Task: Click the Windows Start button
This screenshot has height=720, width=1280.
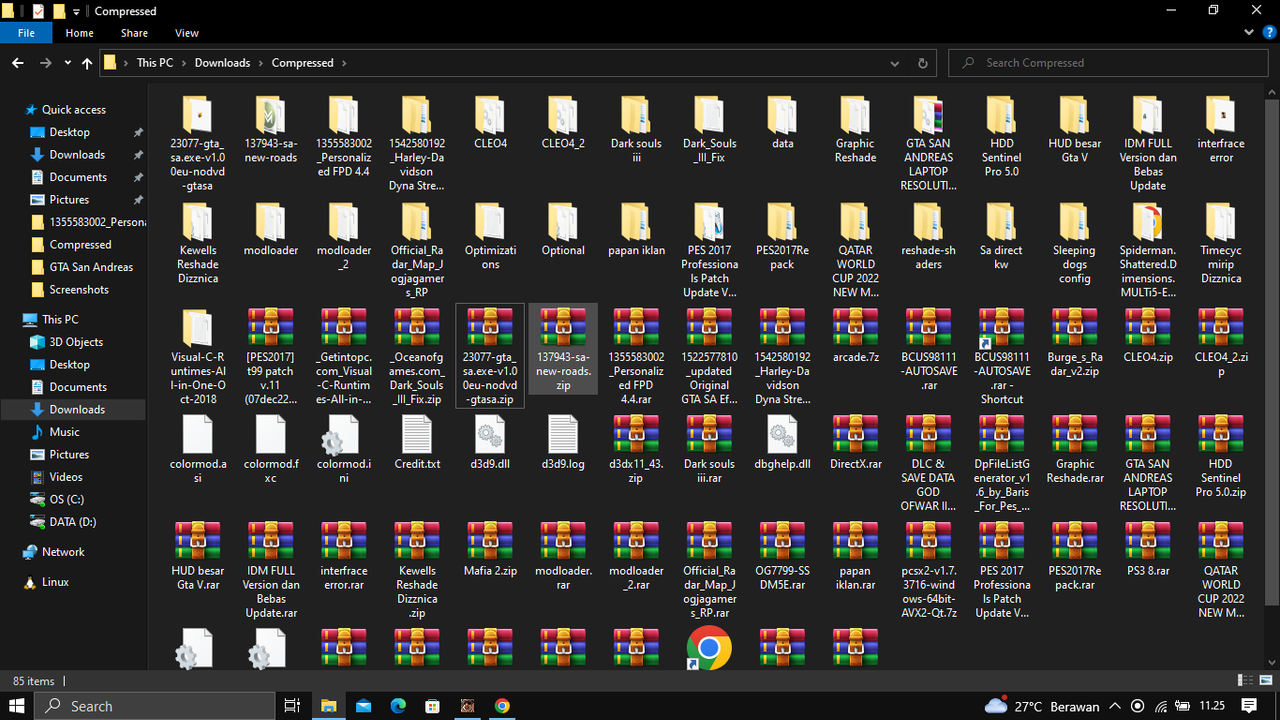Action: 17,706
